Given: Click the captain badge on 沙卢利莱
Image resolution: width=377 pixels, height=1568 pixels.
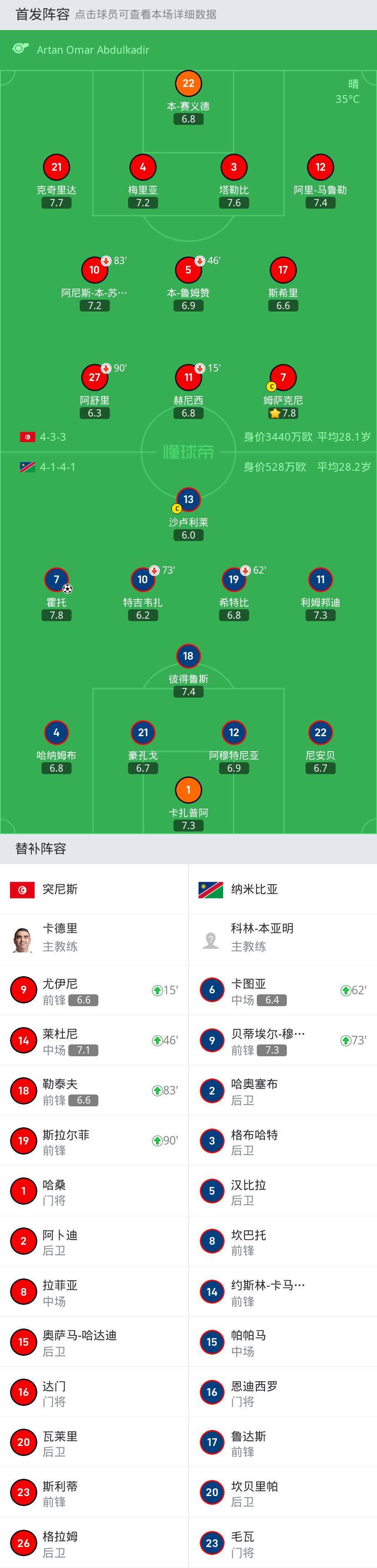Looking at the screenshot, I should click(177, 507).
